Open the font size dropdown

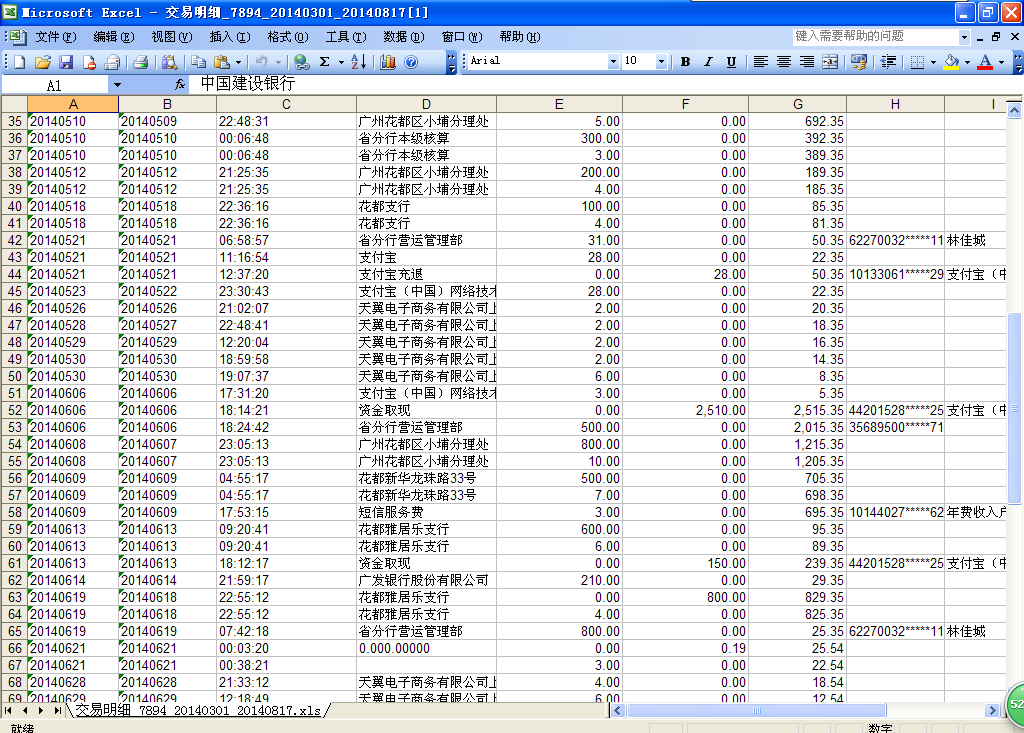[661, 62]
